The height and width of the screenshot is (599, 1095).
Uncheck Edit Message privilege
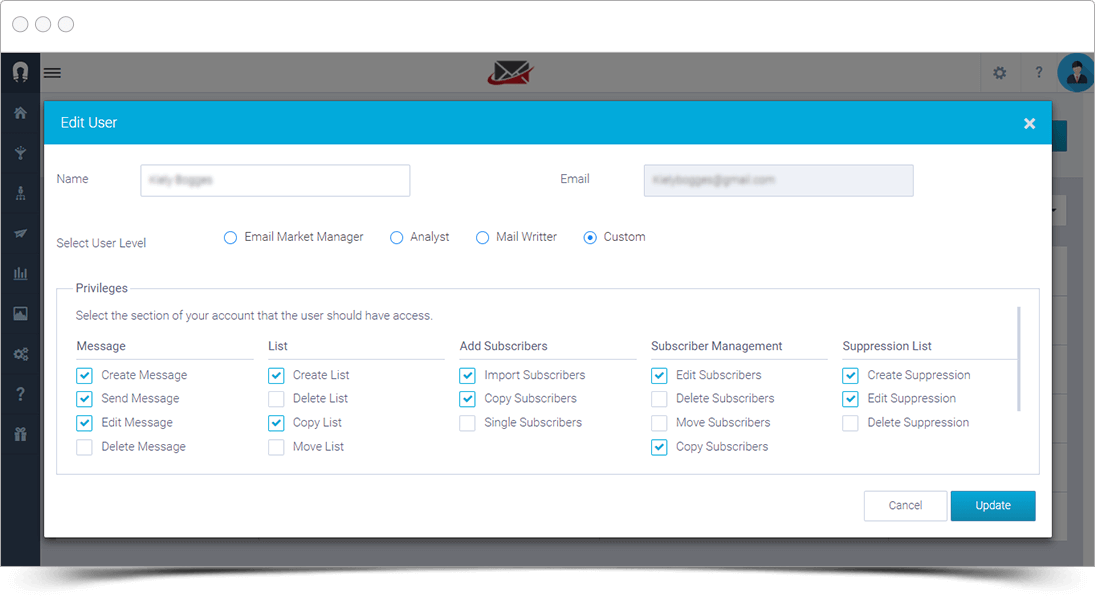(84, 423)
